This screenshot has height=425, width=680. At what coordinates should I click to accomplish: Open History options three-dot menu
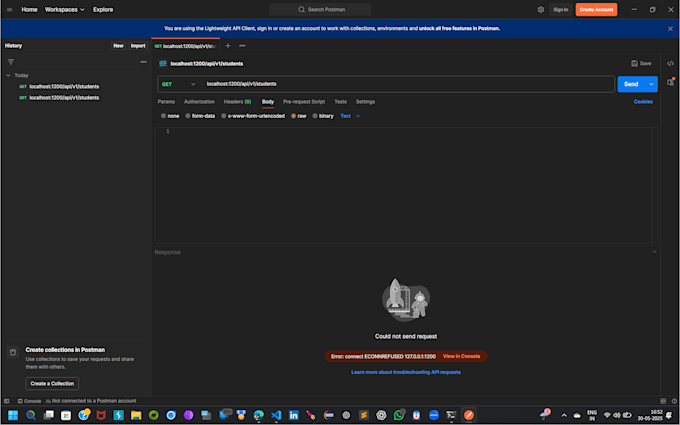point(144,62)
